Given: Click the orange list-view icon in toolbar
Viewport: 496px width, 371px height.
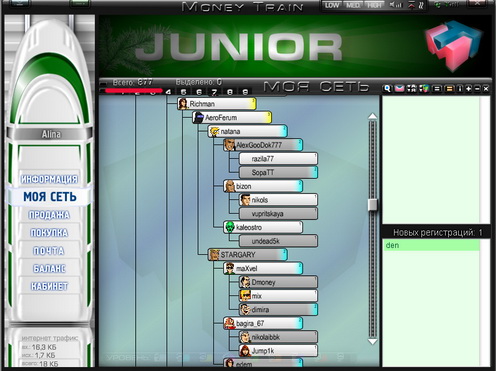Looking at the screenshot, I should coord(449,89).
